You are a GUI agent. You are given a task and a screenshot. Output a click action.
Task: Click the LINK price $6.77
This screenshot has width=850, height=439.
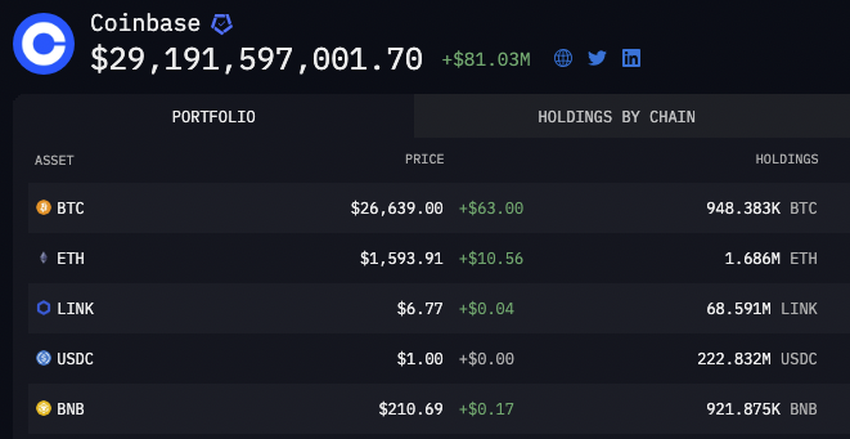pos(420,309)
